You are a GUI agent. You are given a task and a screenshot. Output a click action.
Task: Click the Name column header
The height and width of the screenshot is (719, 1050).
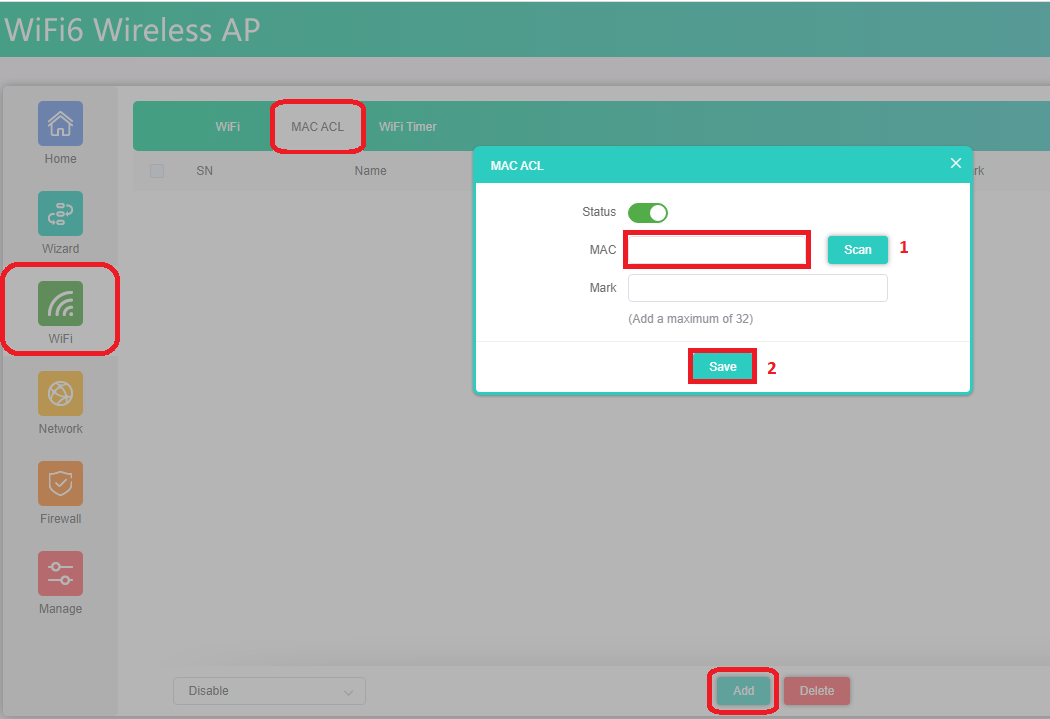(370, 171)
